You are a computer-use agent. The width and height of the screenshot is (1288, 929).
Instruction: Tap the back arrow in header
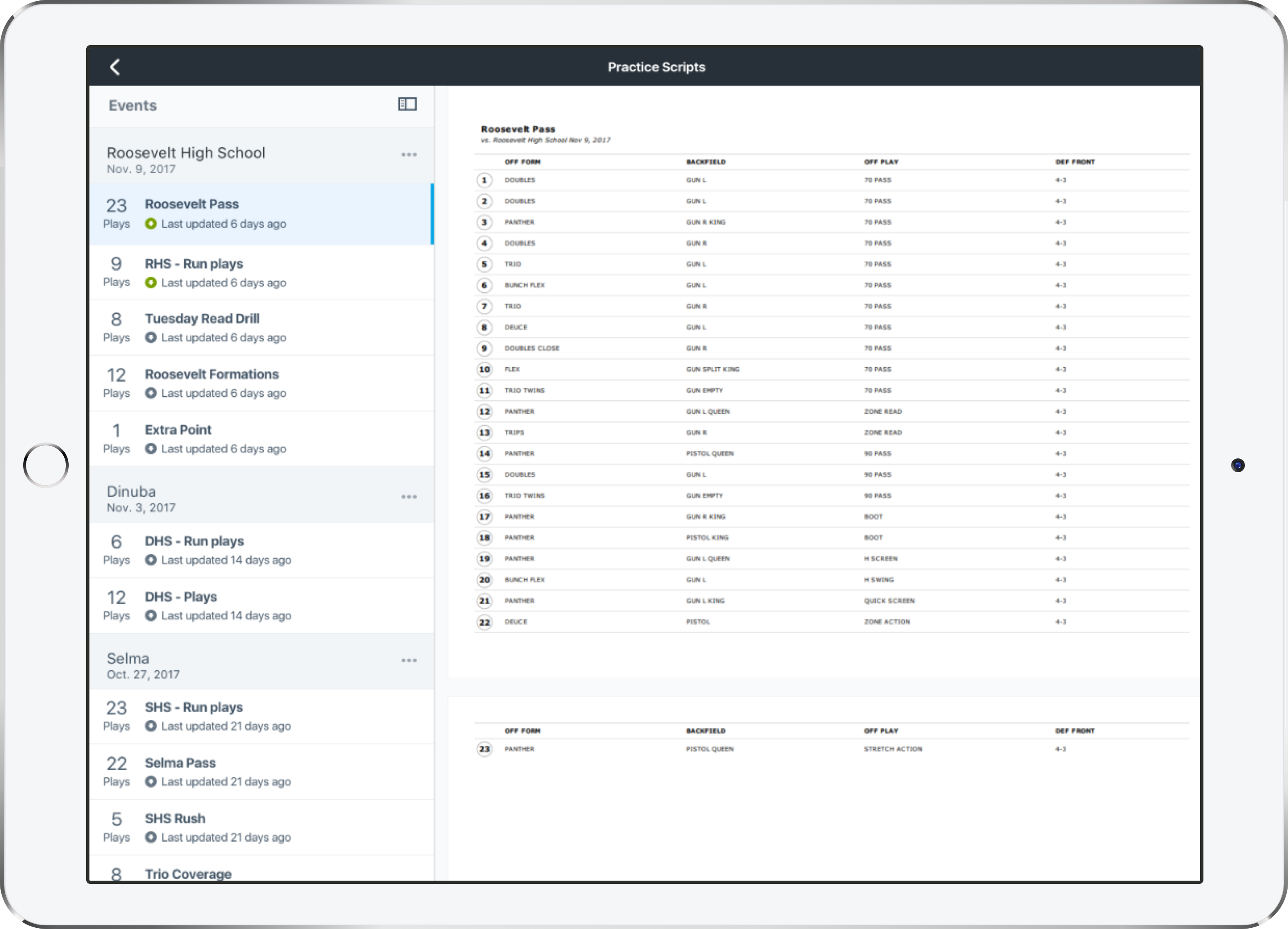tap(115, 67)
